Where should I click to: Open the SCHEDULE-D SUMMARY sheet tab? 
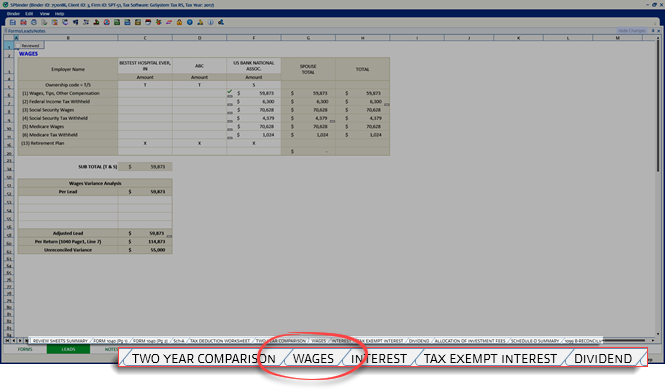click(x=535, y=341)
